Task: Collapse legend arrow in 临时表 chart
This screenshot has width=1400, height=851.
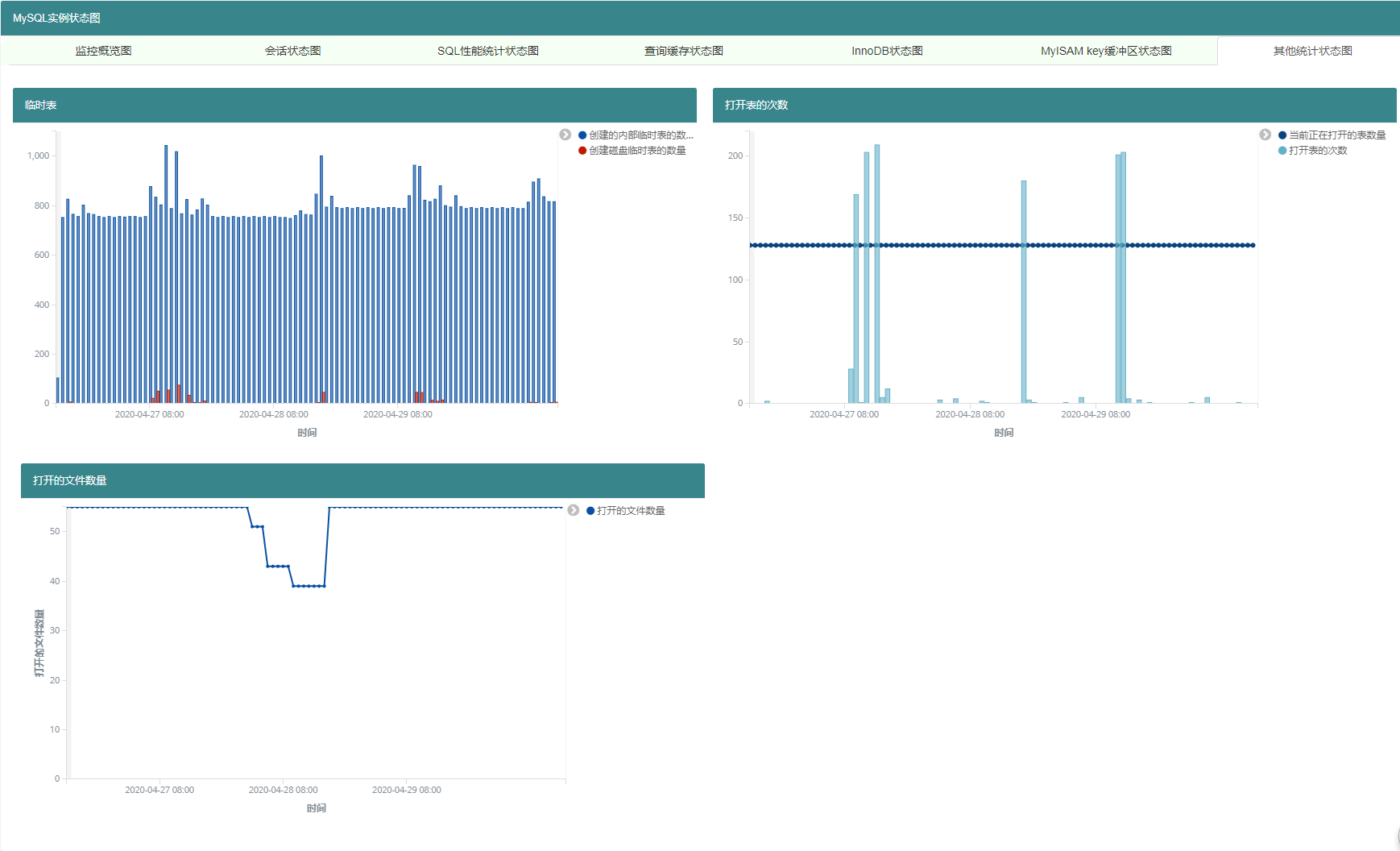Action: [x=565, y=135]
